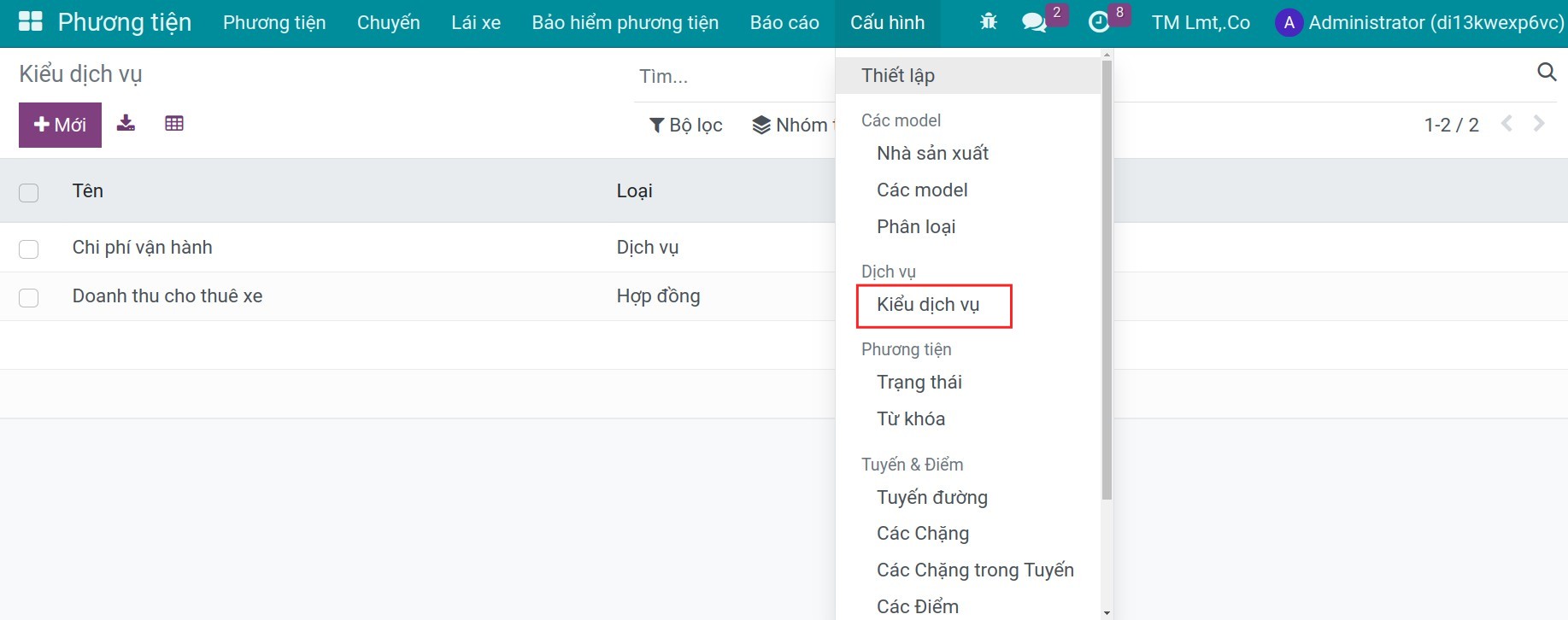Viewport: 1568px width, 620px height.
Task: Open the Bảo hiểm phương tiện menu
Action: pyautogui.click(x=625, y=22)
